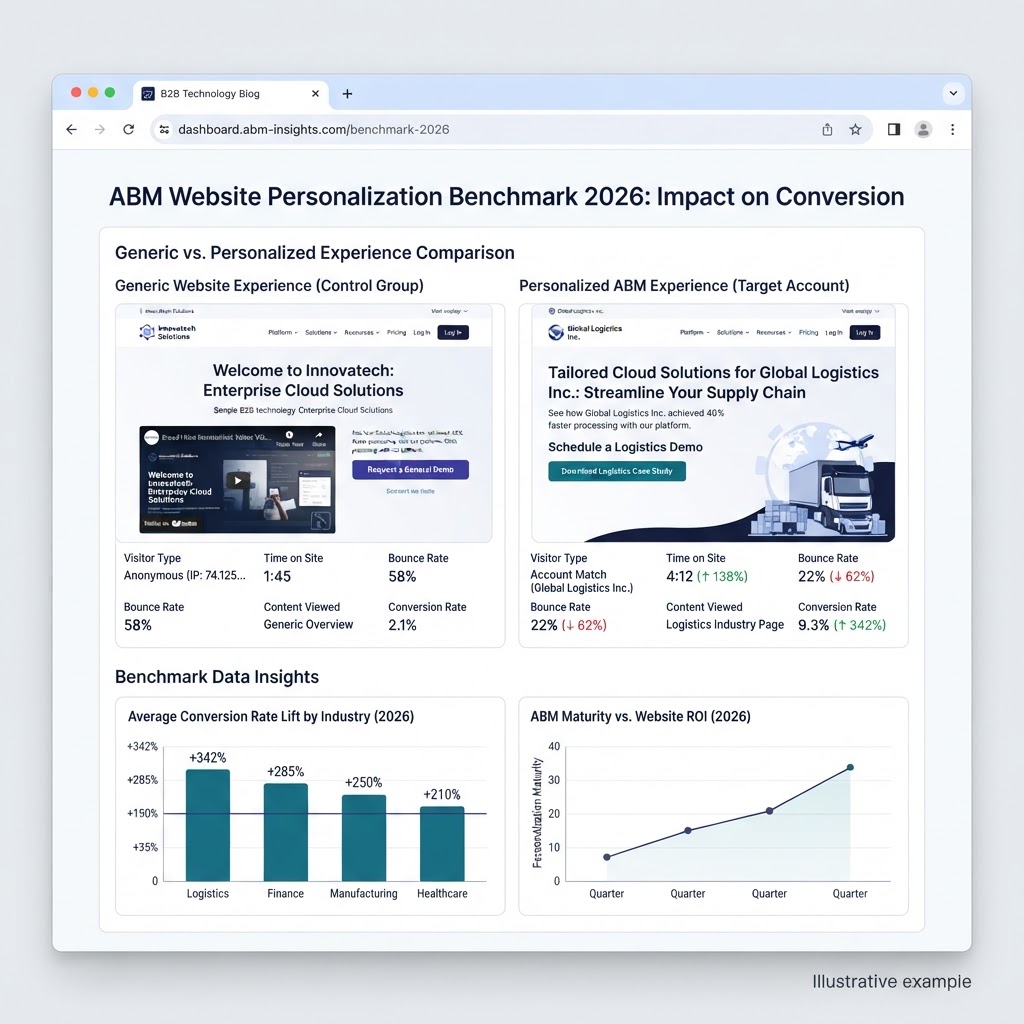Screen dimensions: 1024x1024
Task: Close the B2B Technology Blog tab
Action: click(315, 93)
